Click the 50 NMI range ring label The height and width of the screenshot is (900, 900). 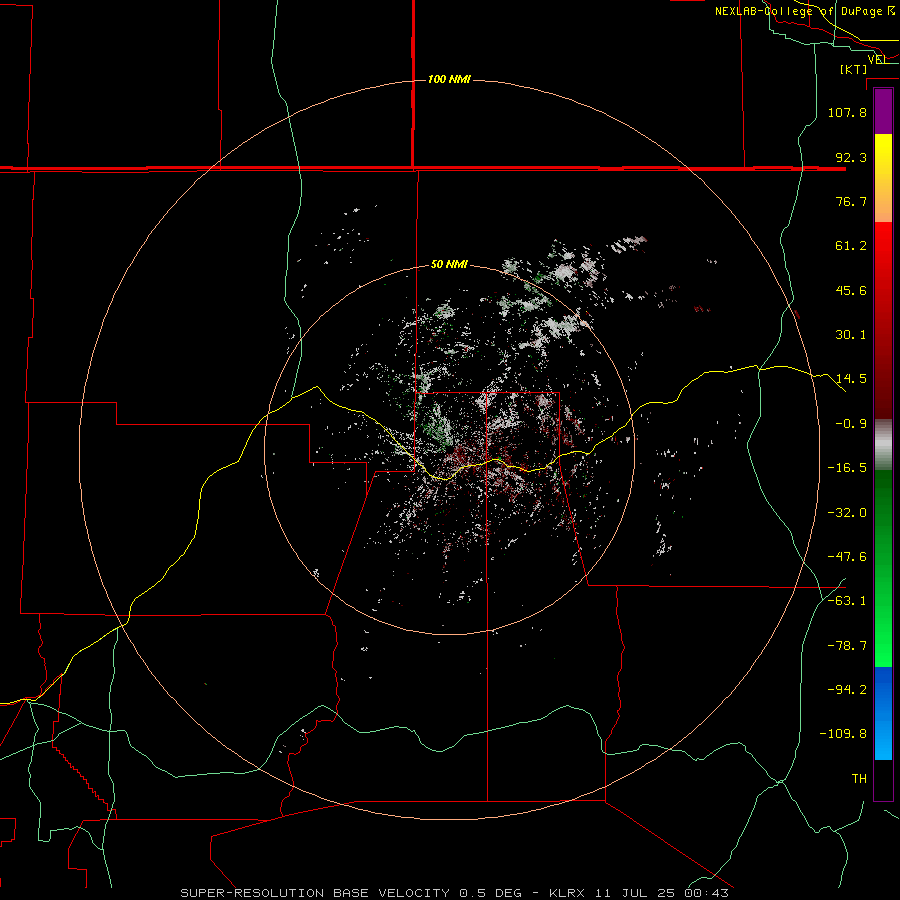449,264
